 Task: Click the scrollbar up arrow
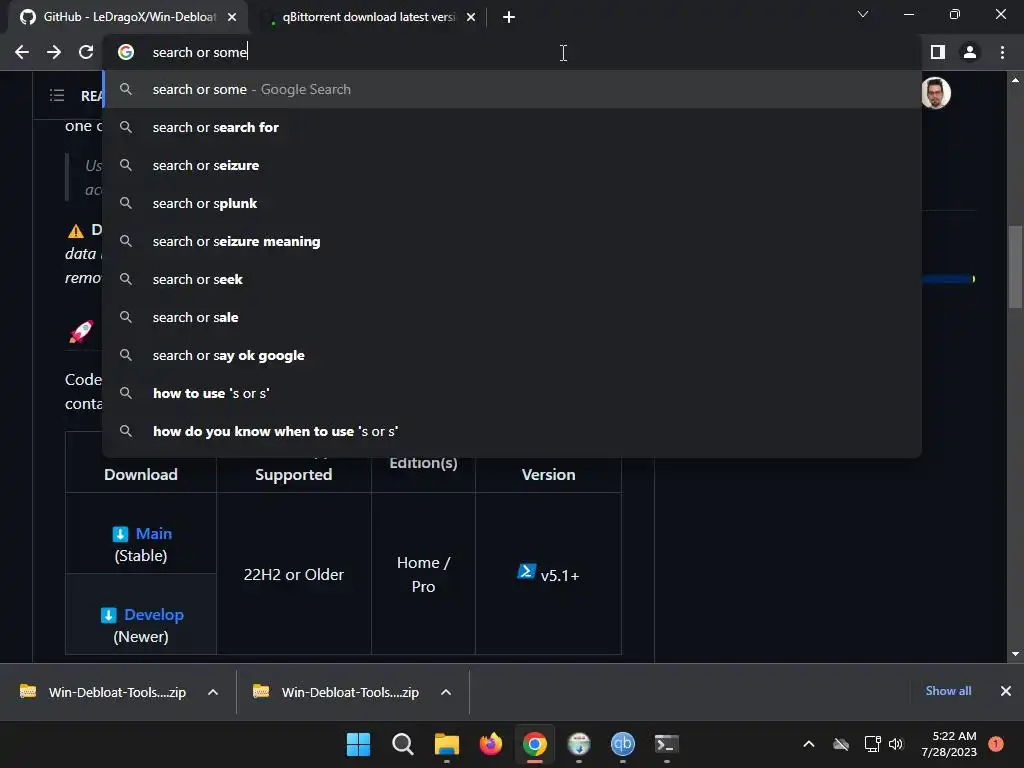(1015, 80)
